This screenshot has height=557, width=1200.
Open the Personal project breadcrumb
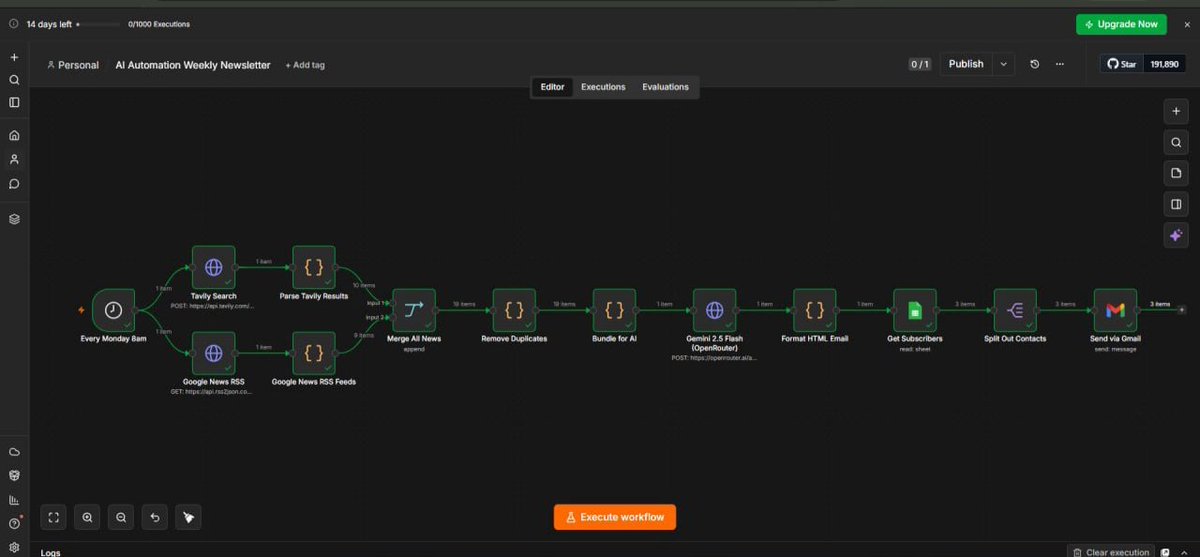(73, 65)
